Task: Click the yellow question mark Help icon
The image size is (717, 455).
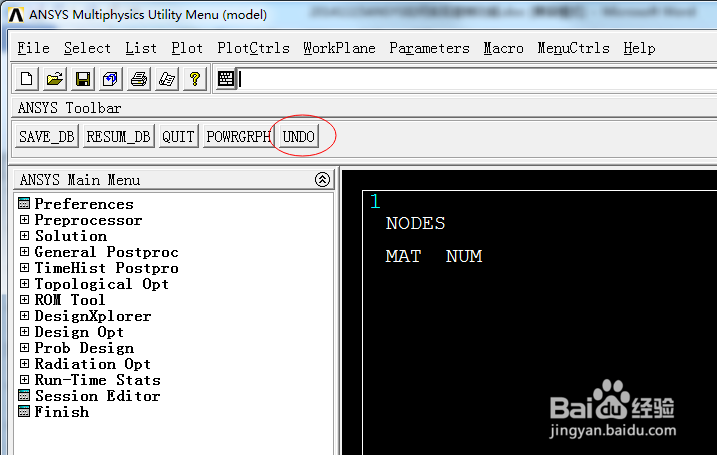Action: 195,79
